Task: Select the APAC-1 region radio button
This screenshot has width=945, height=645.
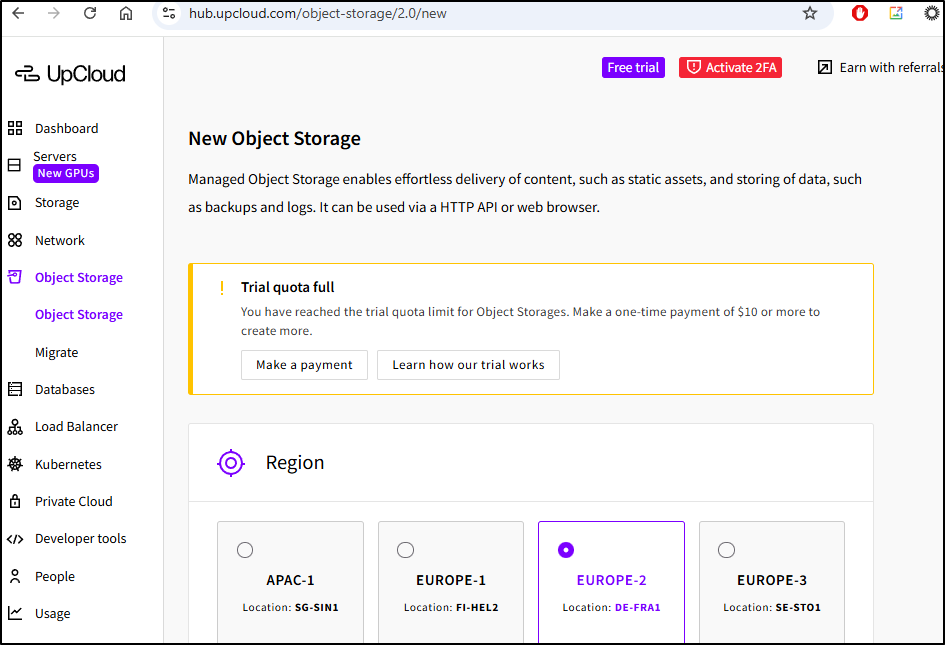Action: (x=245, y=550)
